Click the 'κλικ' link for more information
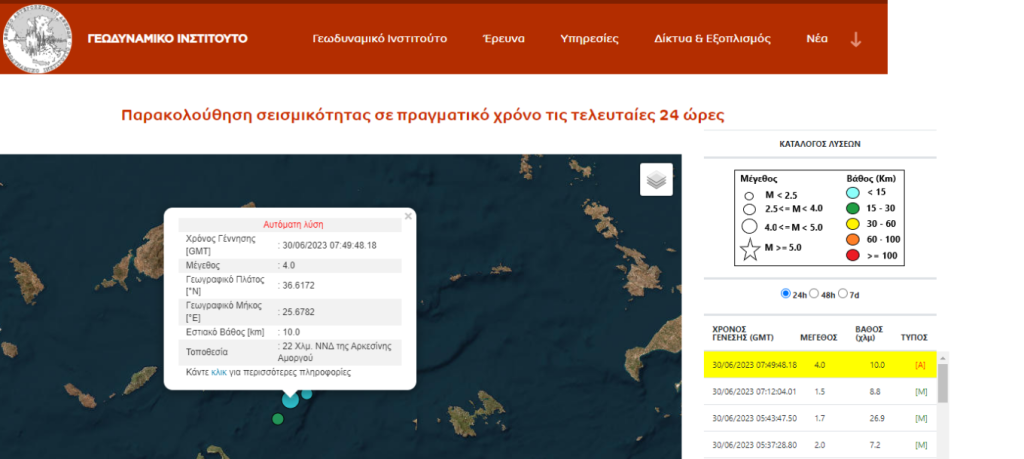The image size is (1024, 459). coord(221,372)
